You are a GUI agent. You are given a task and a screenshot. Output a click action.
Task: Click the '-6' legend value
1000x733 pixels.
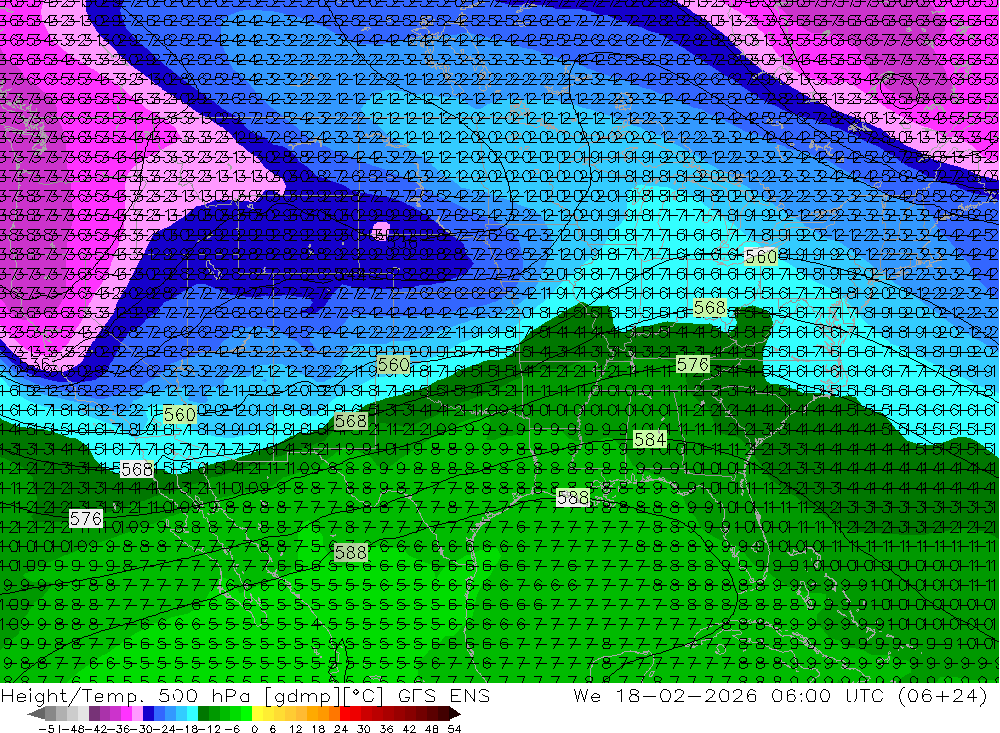(232, 729)
